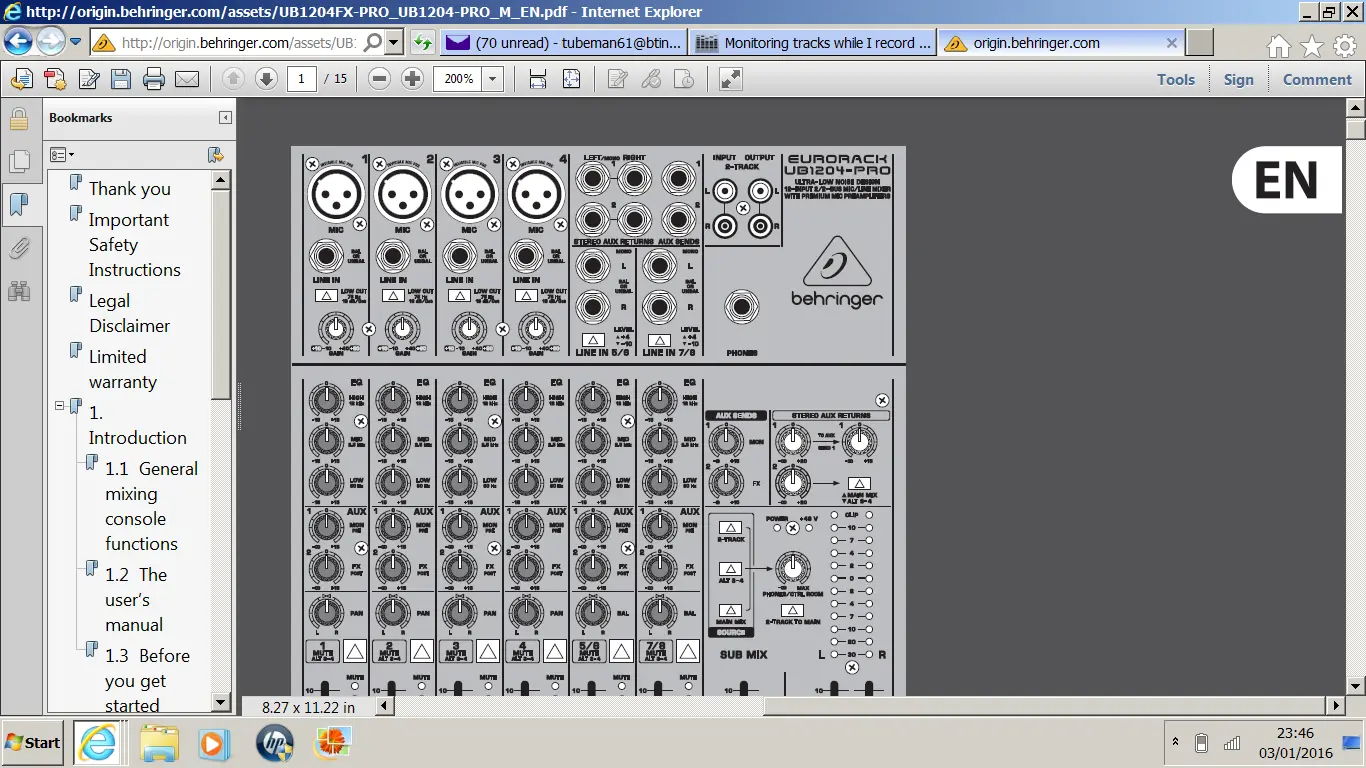Open the zoom level dropdown arrow

click(492, 79)
